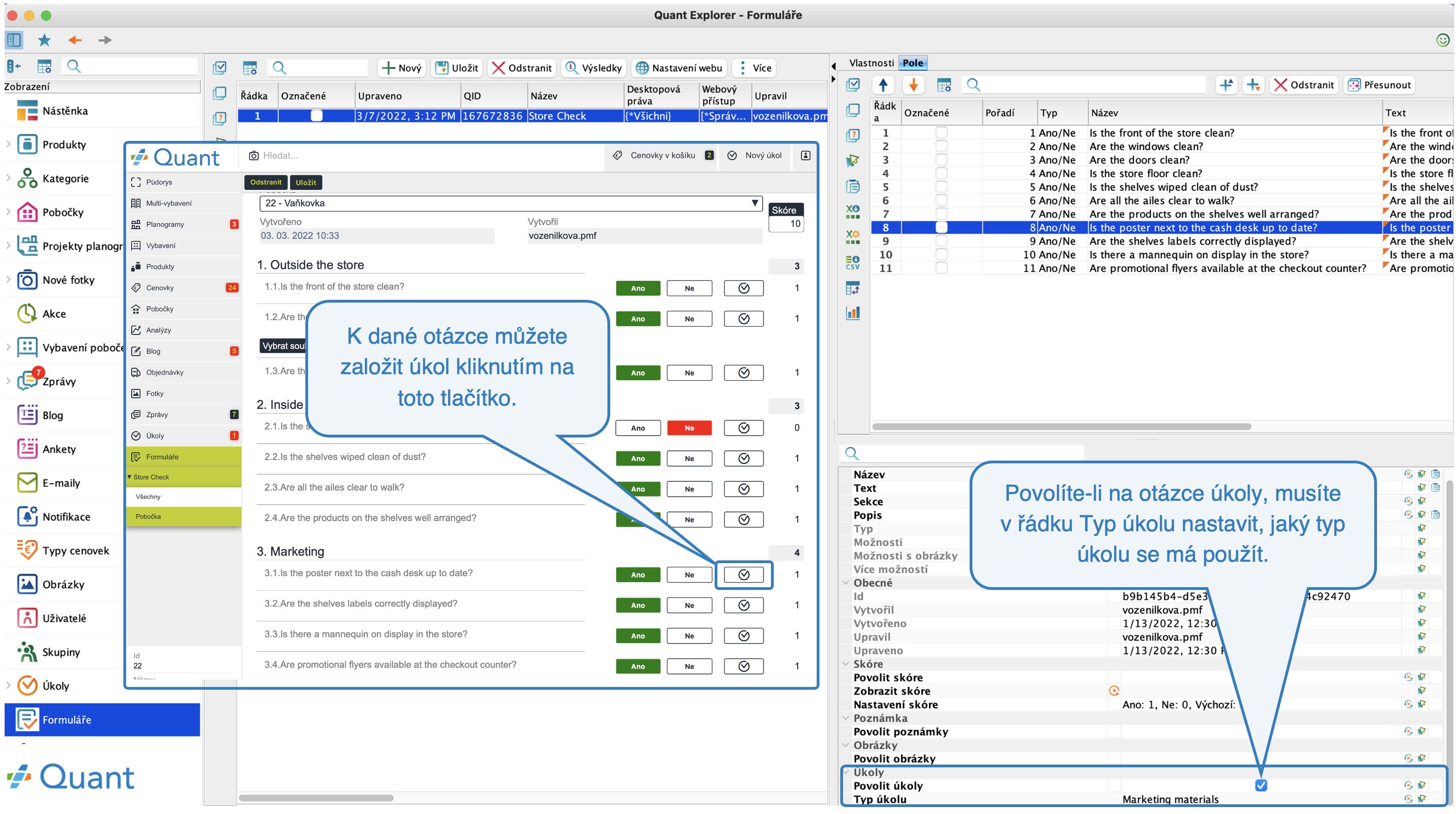Switch to the Pole tab
The height and width of the screenshot is (814, 1456).
click(x=912, y=63)
